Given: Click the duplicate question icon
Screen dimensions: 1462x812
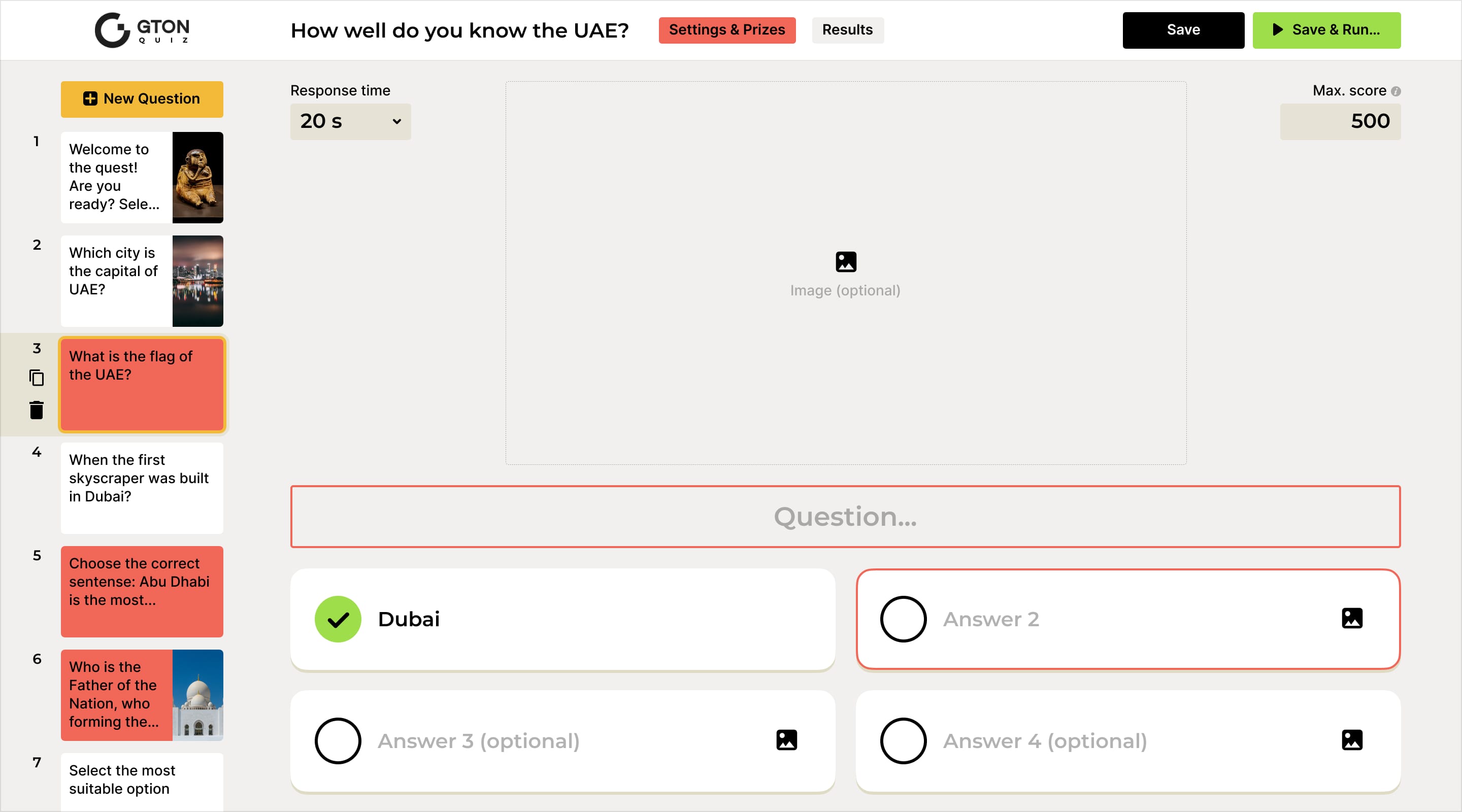Looking at the screenshot, I should point(37,378).
